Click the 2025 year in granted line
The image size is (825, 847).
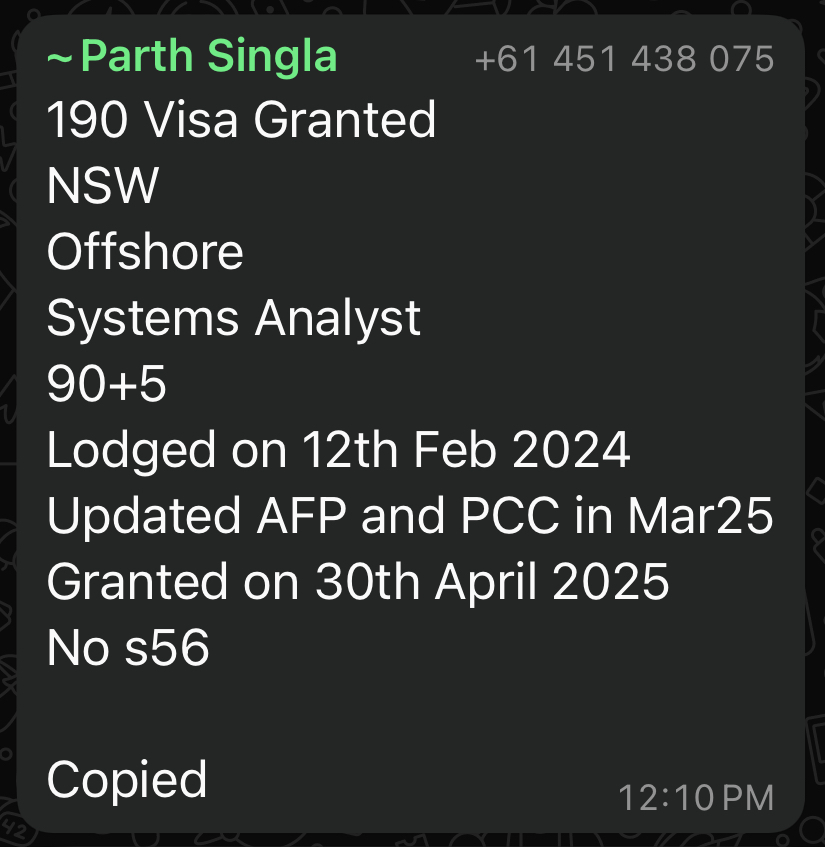pyautogui.click(x=611, y=582)
